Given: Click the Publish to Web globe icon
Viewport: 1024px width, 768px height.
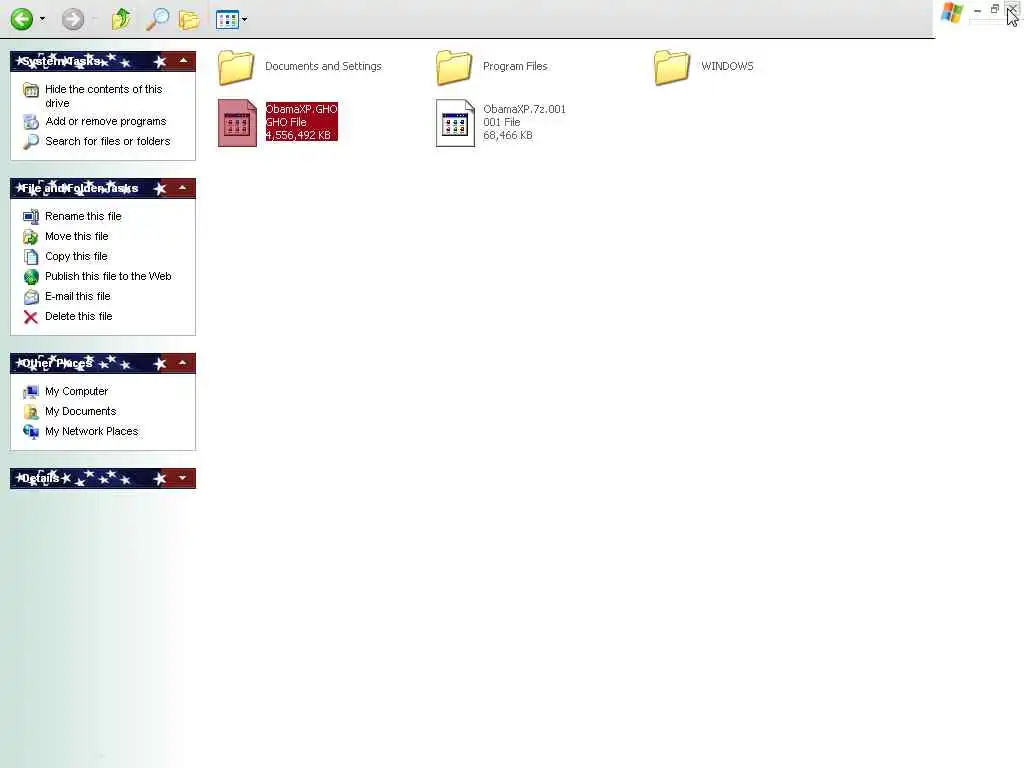Looking at the screenshot, I should [31, 277].
